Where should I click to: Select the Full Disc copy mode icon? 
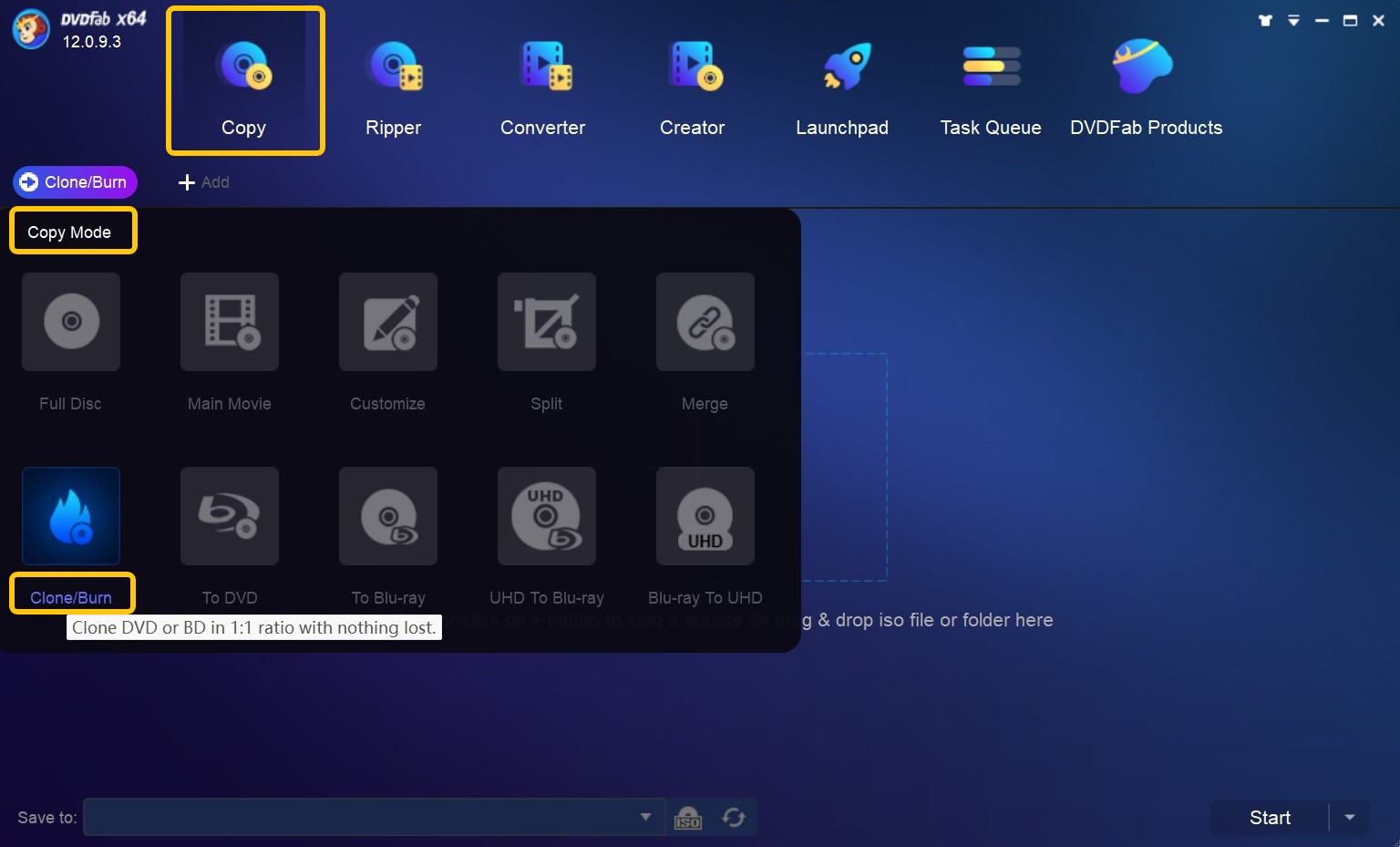(71, 322)
